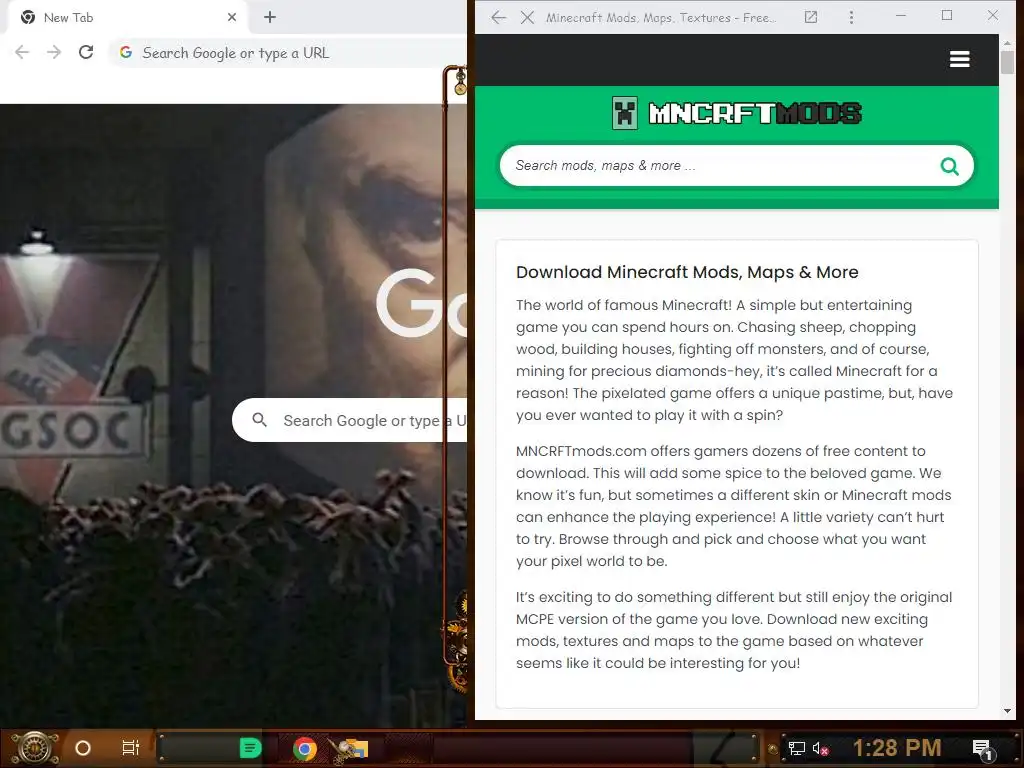This screenshot has width=1024, height=768.
Task: Click the MNCRFTMODS logo
Action: [737, 113]
